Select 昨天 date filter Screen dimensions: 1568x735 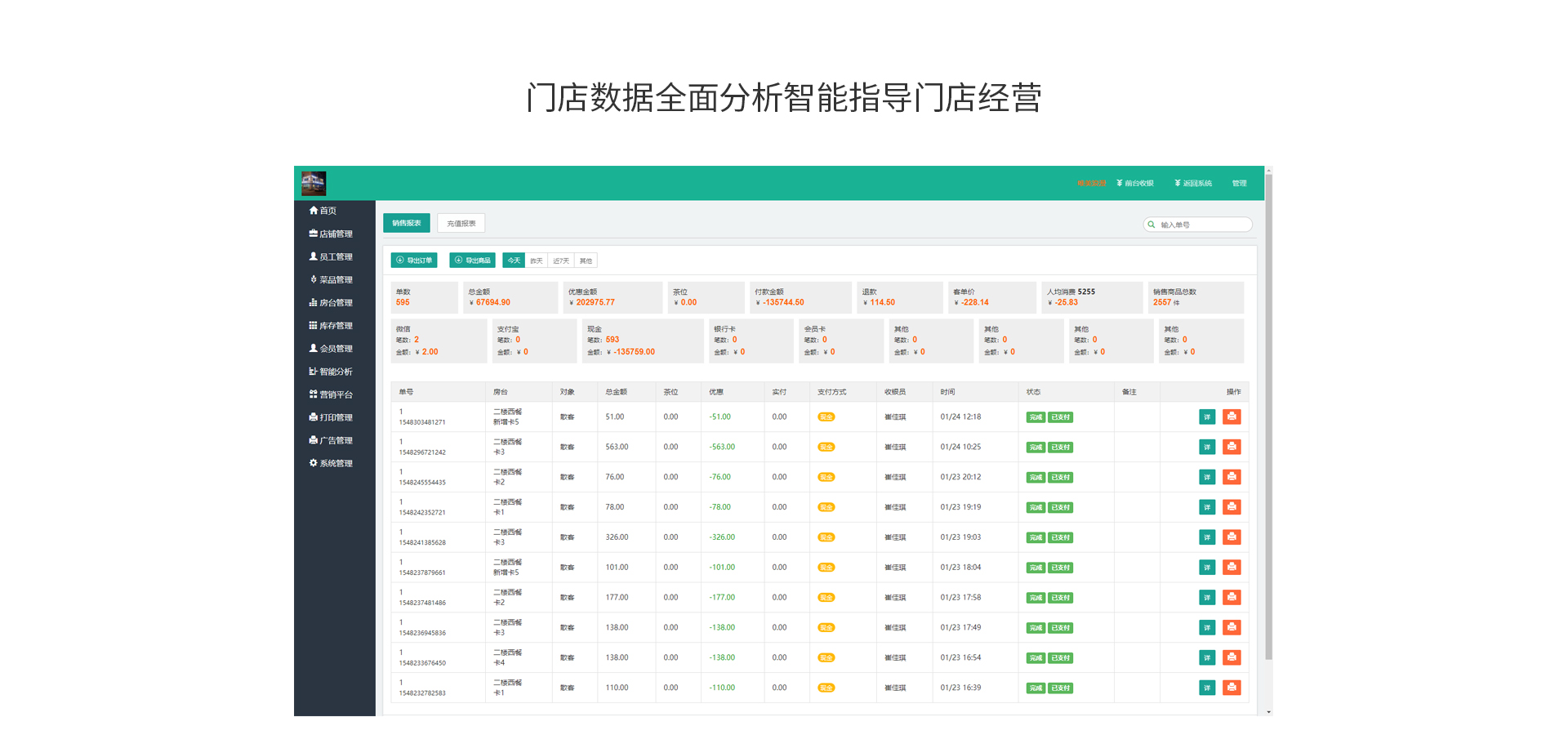tap(537, 261)
